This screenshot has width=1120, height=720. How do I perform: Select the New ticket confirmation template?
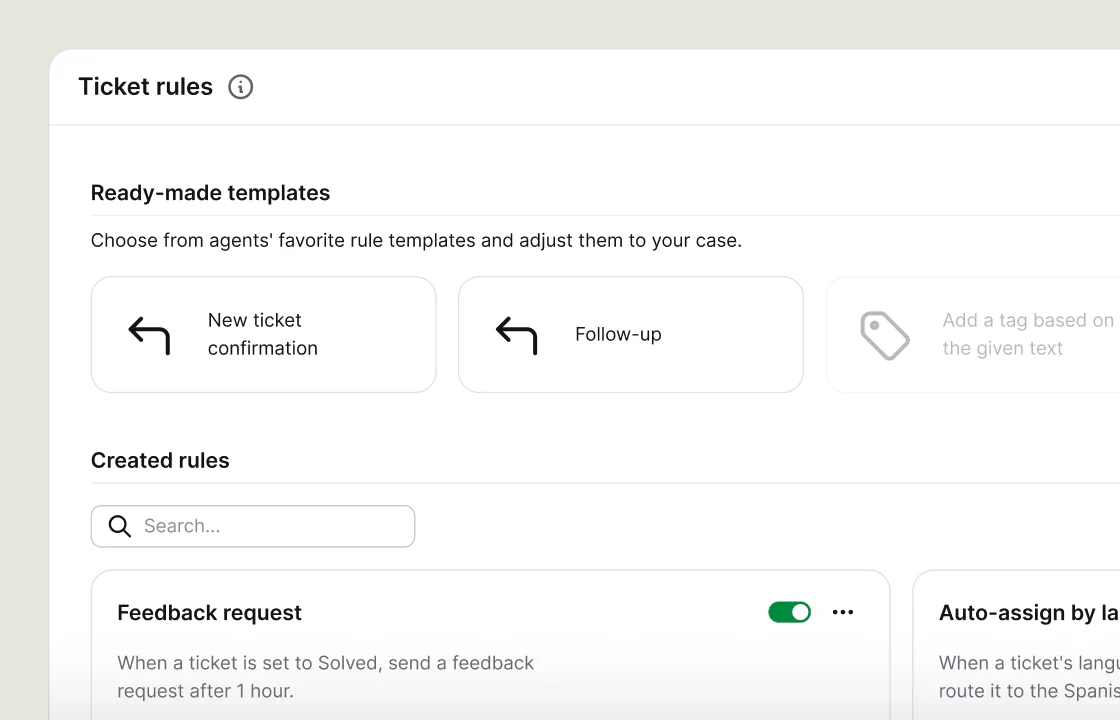(264, 334)
